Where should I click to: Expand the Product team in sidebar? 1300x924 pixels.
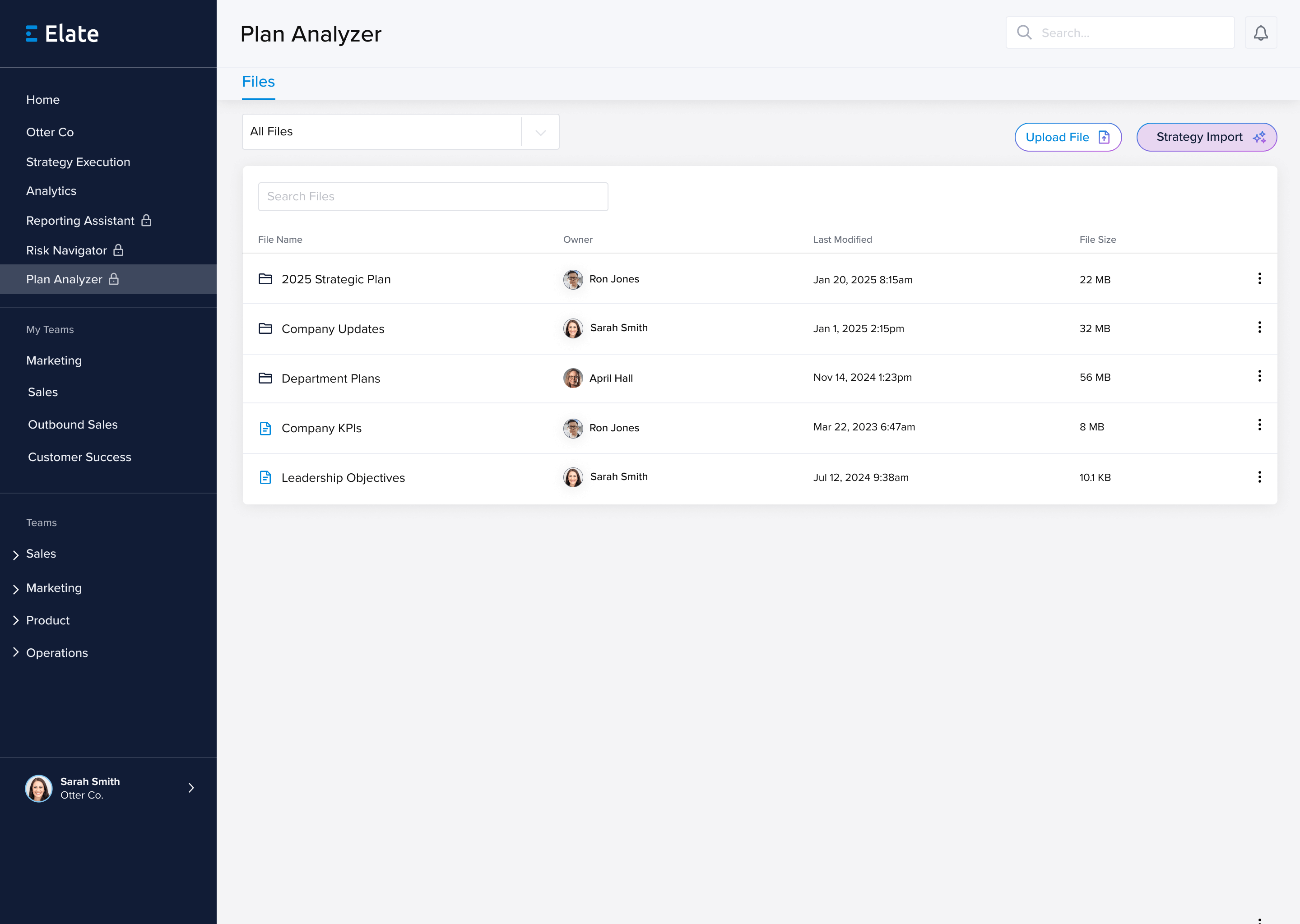coord(16,620)
